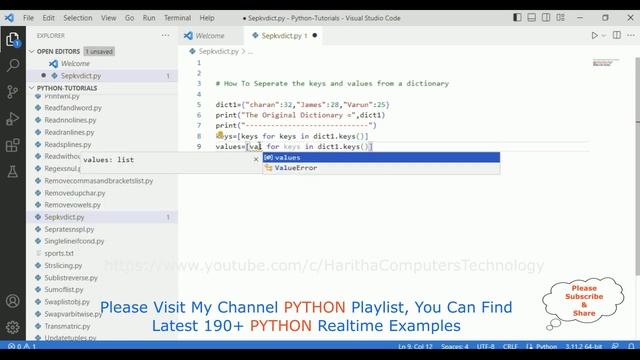The image size is (640, 360).
Task: Open Readranlines.py file
Action: [x=69, y=132]
